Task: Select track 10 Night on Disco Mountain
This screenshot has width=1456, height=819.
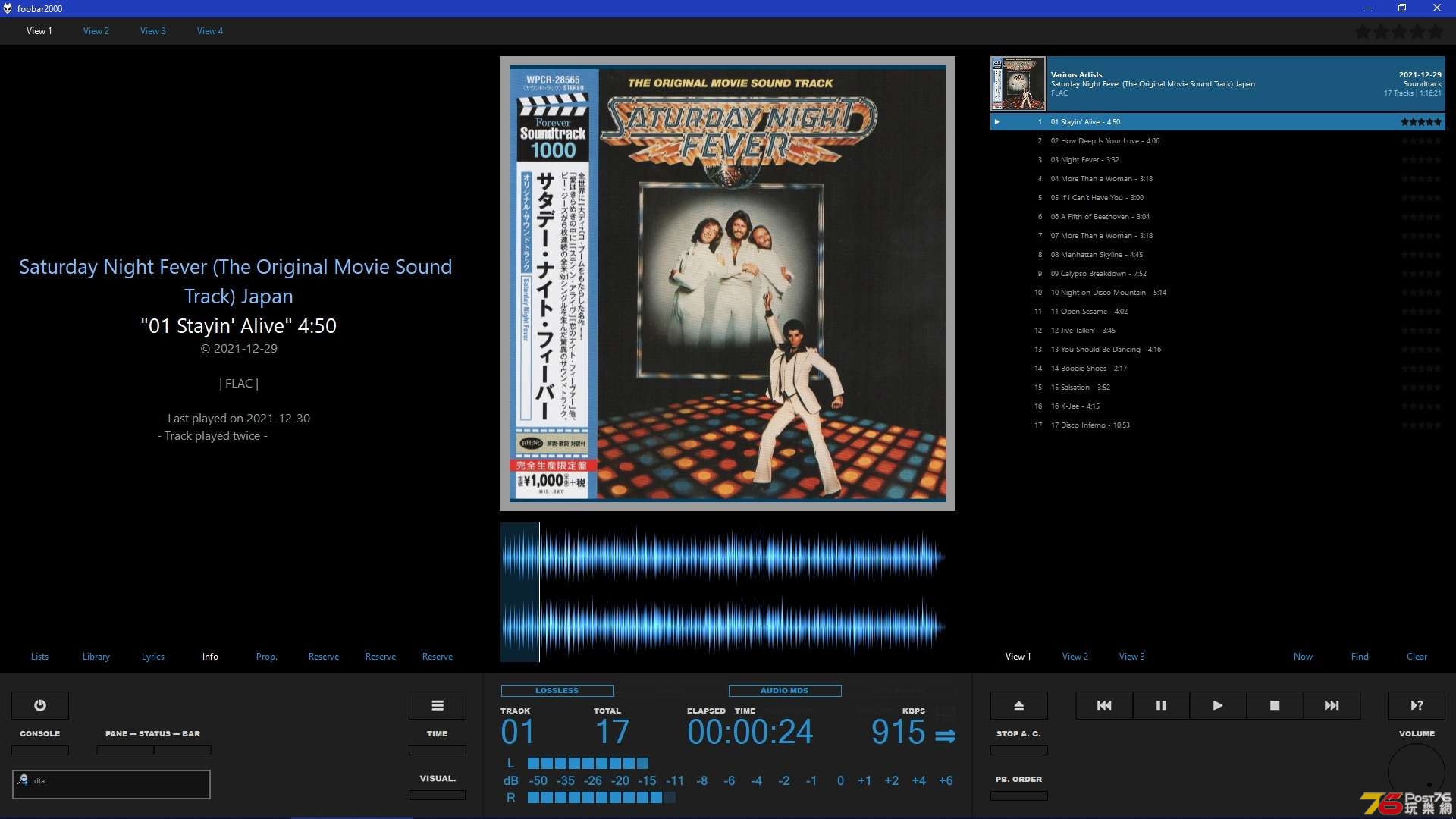Action: 1218,293
